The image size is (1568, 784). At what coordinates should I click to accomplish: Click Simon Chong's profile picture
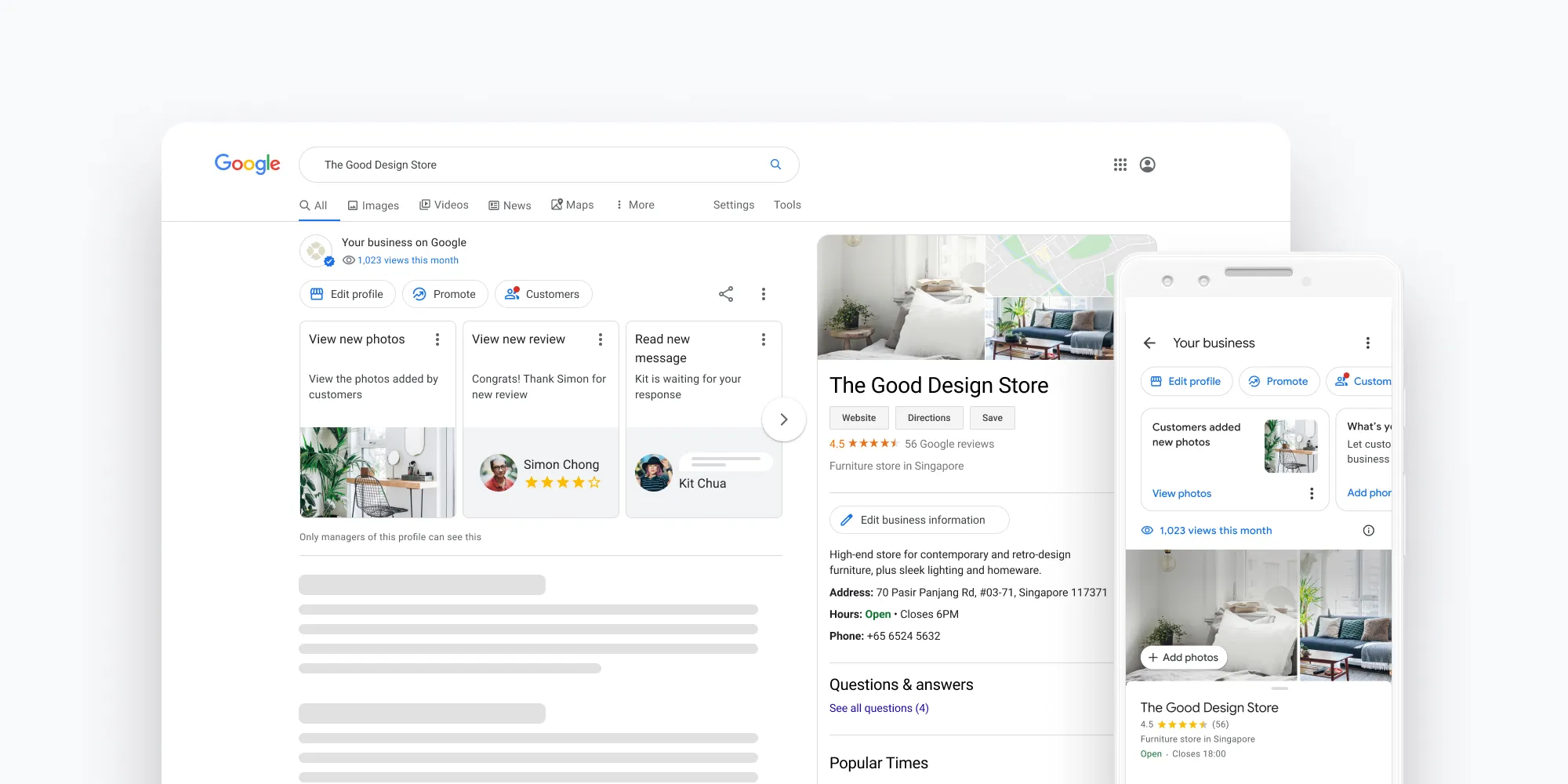pos(499,473)
